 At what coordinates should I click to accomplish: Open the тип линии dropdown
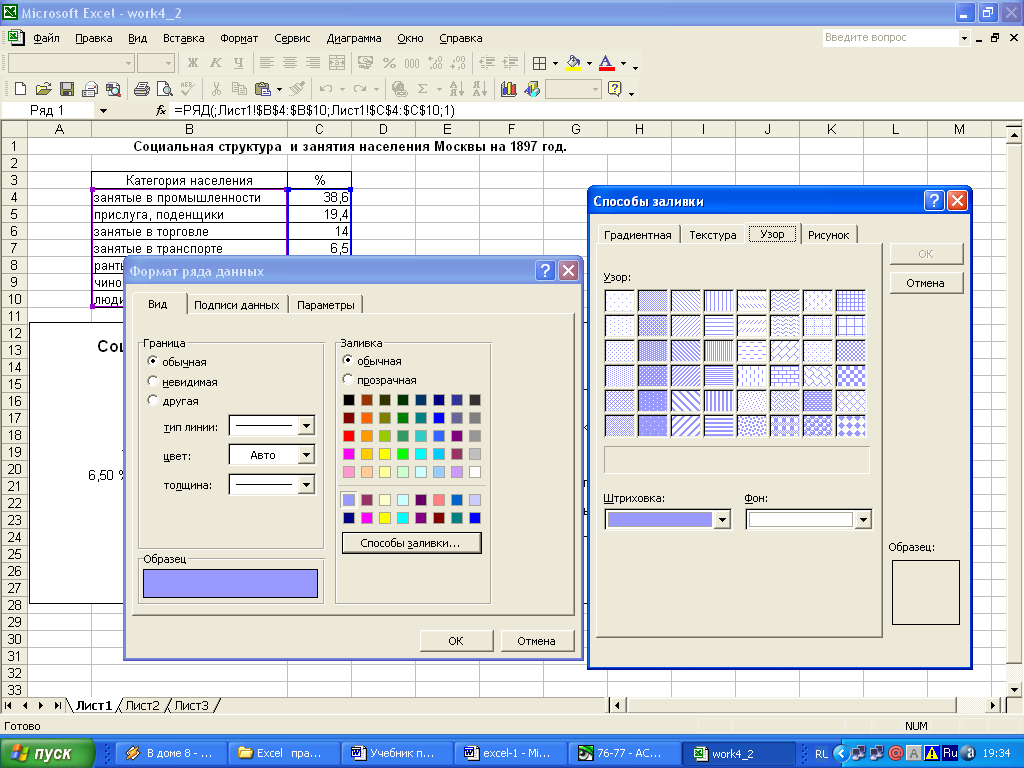pos(306,426)
